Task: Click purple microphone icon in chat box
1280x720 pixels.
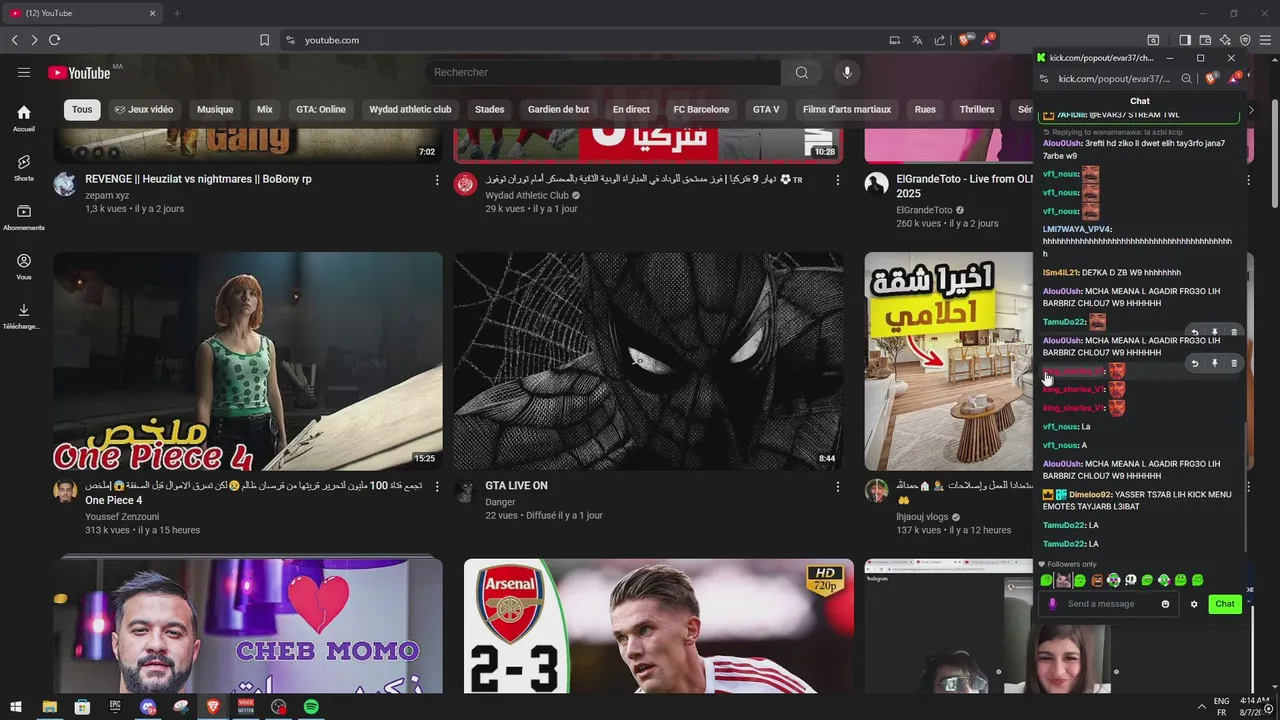Action: tap(1051, 604)
